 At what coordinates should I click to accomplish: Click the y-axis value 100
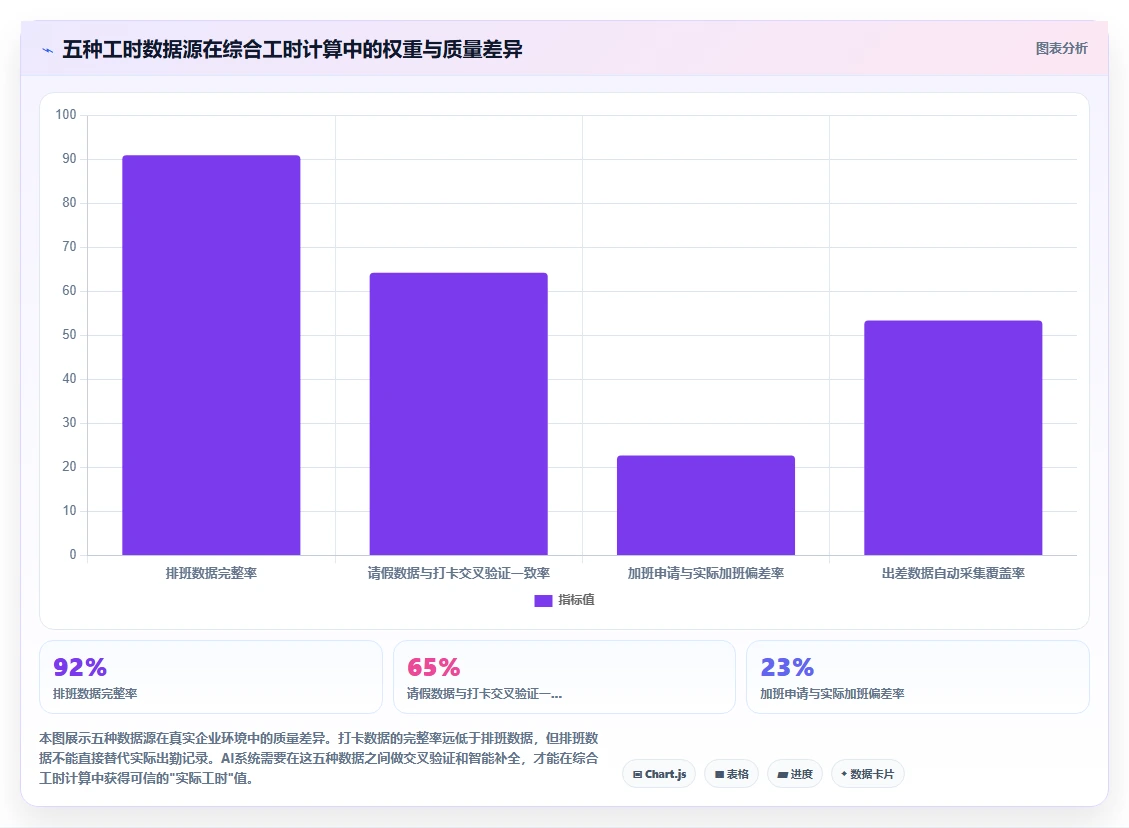(x=66, y=114)
